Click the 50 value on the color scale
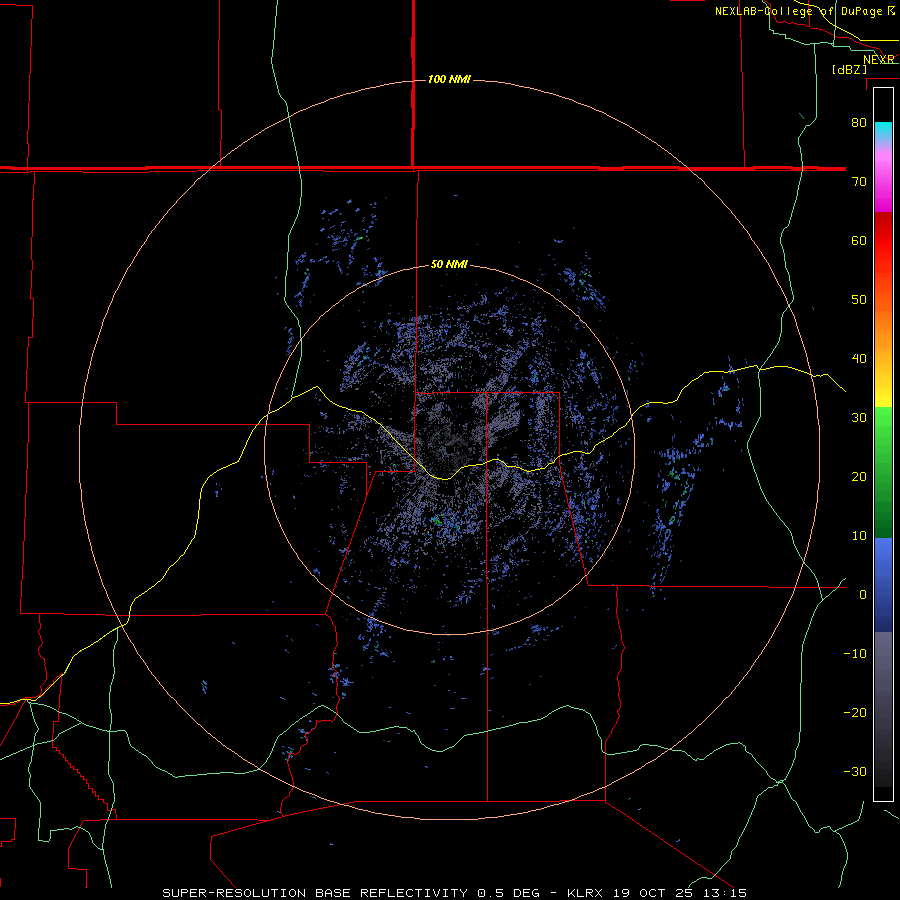Viewport: 900px width, 900px height. [x=859, y=300]
